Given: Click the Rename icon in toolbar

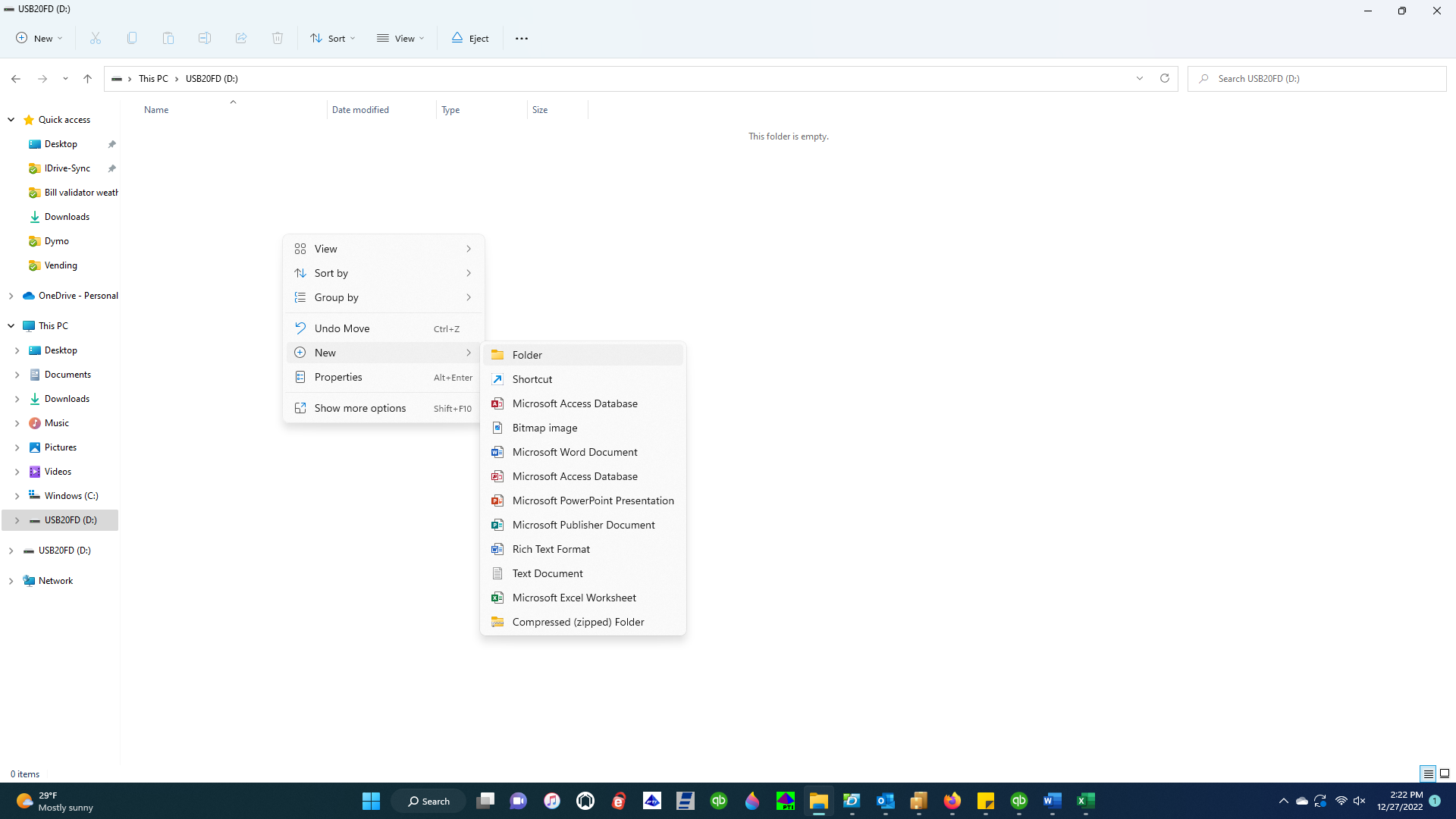Looking at the screenshot, I should [x=205, y=38].
